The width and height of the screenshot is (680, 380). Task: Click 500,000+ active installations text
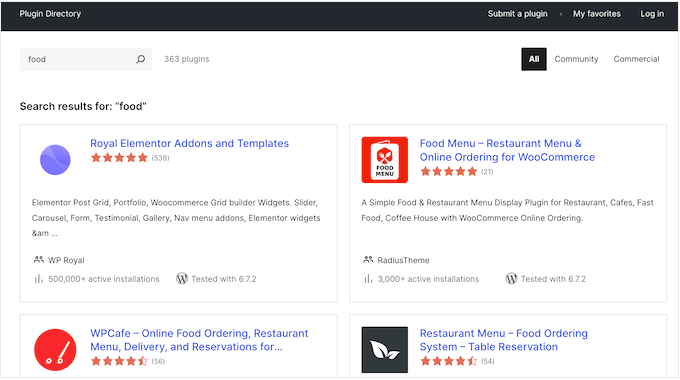104,279
